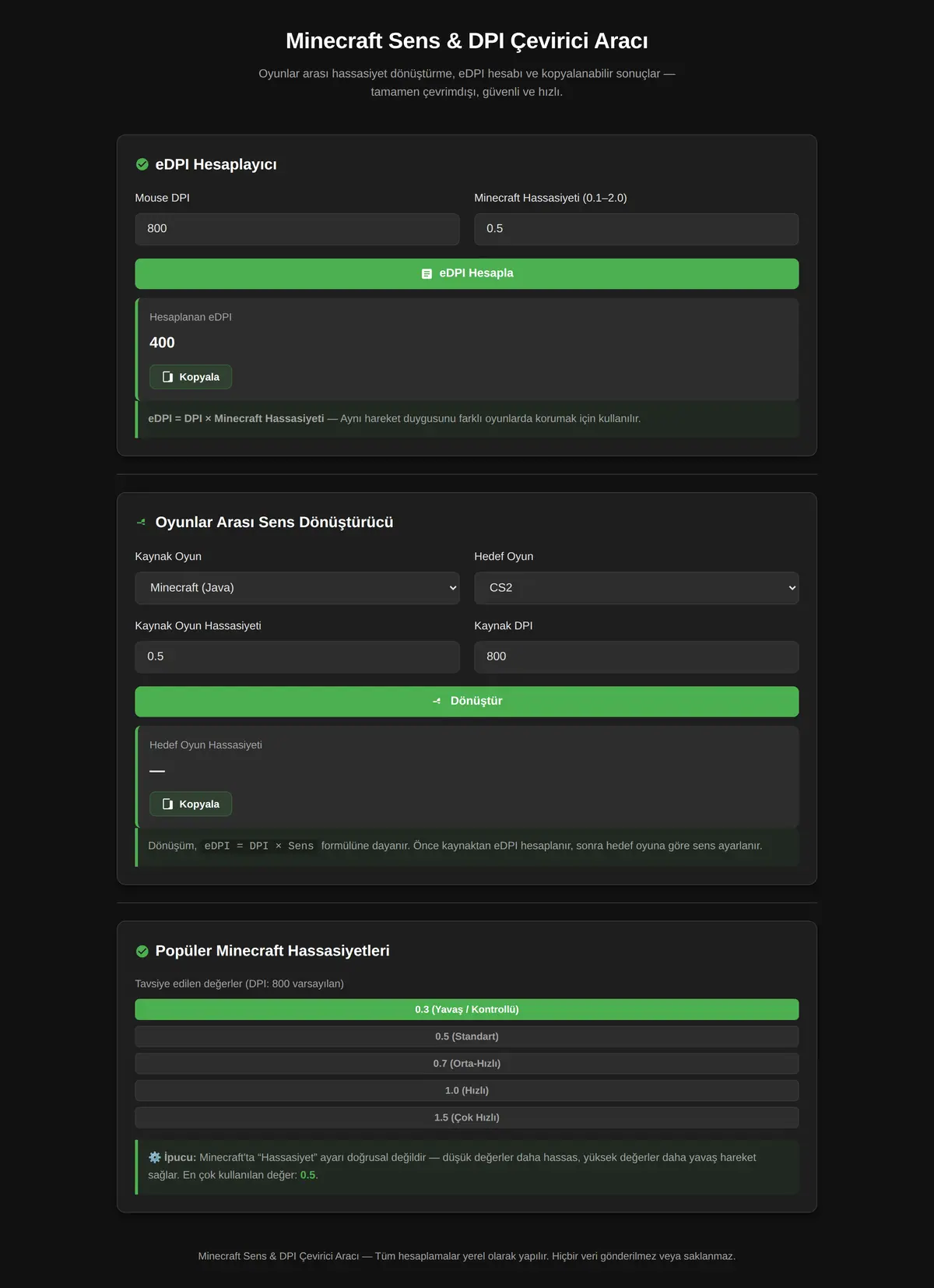Click the convert arrow icon beside Oyunlar Arası Sens Dönüştürücü
Screen dimensions: 934x1288
(141, 523)
